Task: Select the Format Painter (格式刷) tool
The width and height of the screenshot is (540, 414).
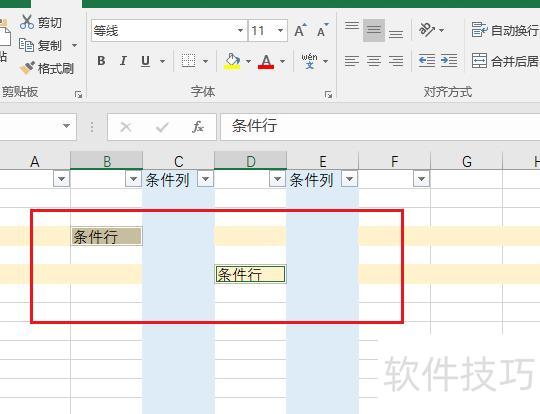Action: click(x=47, y=68)
